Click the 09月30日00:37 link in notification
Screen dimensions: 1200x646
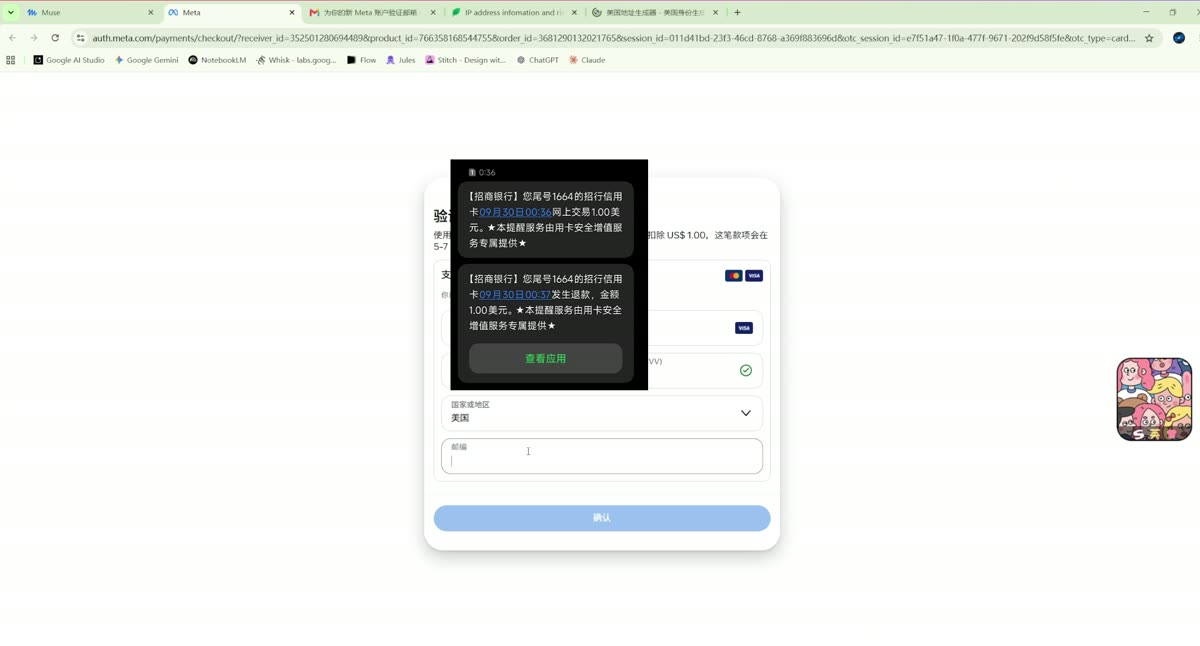tap(515, 295)
